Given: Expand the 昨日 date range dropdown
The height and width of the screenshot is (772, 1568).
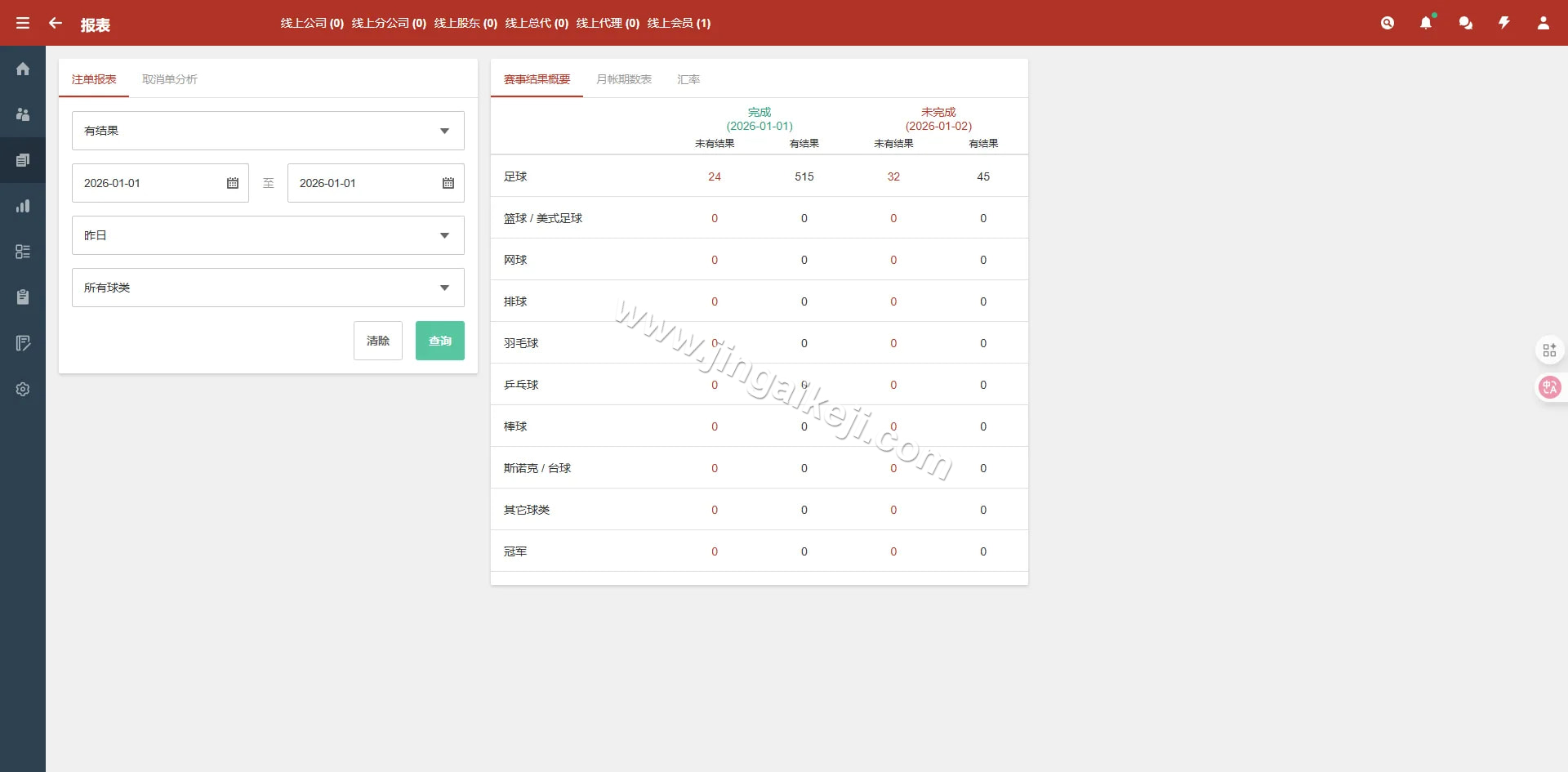Looking at the screenshot, I should coord(268,235).
